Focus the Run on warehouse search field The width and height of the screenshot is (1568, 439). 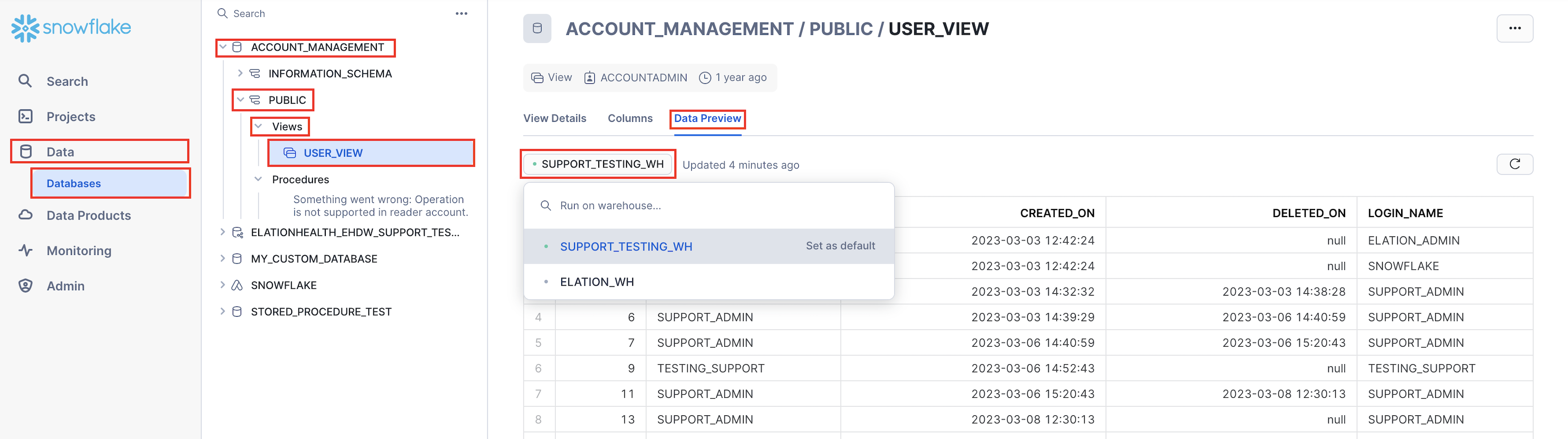(708, 206)
